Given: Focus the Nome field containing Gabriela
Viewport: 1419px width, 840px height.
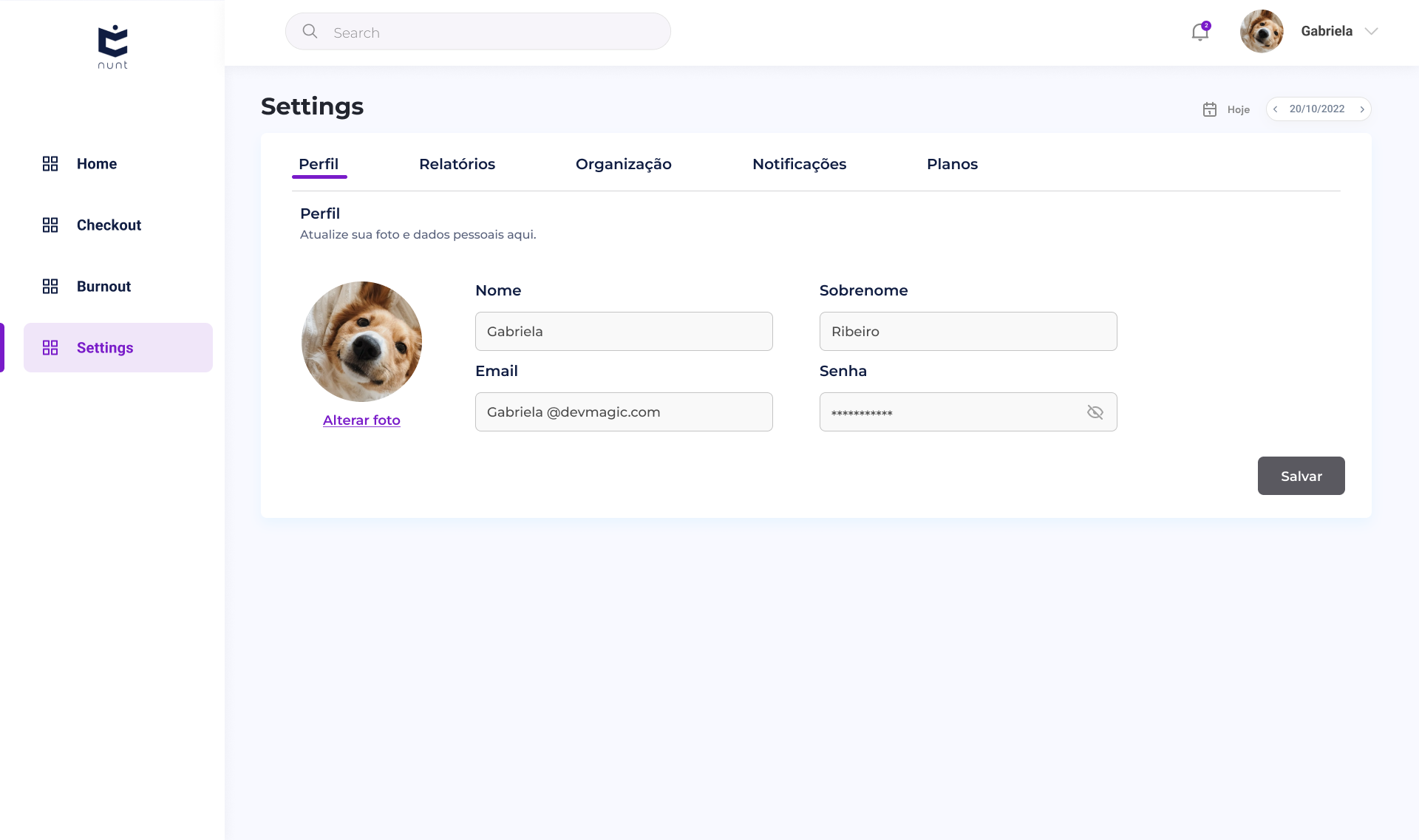Looking at the screenshot, I should tap(624, 331).
